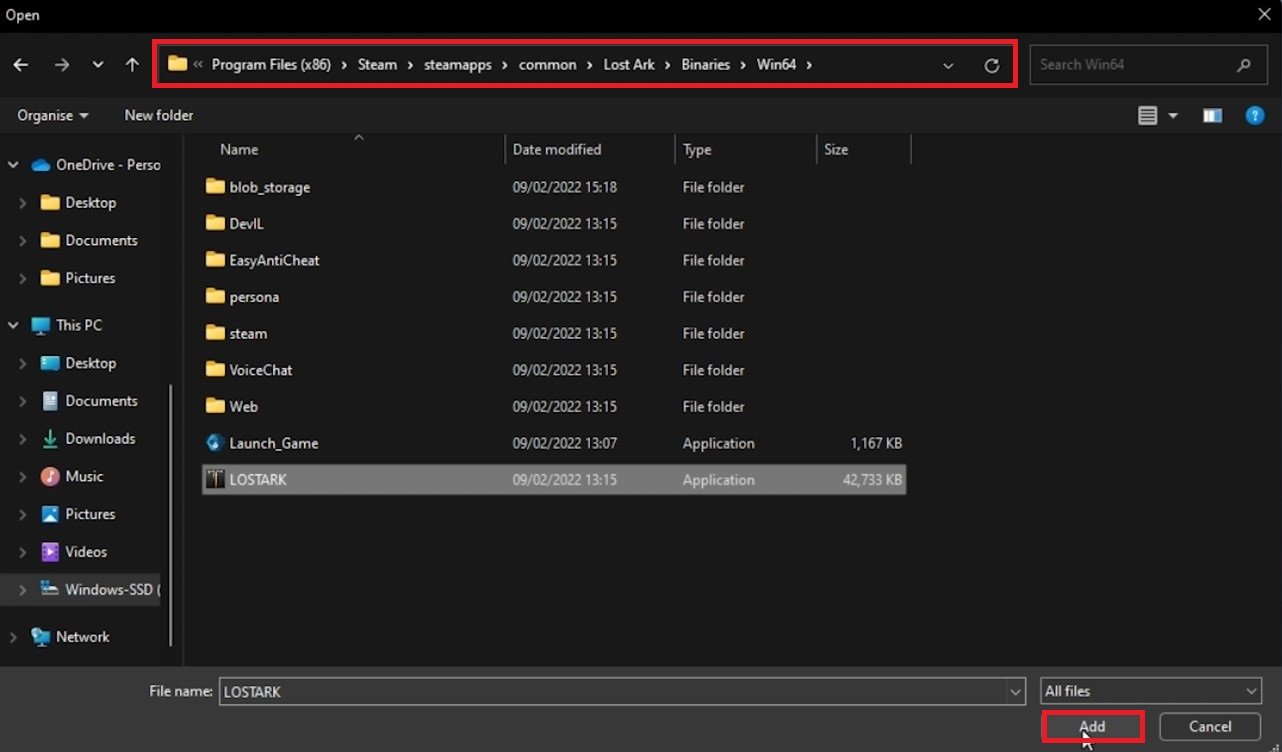
Task: Open Windows-SSD drive in the sidebar
Action: (x=101, y=589)
